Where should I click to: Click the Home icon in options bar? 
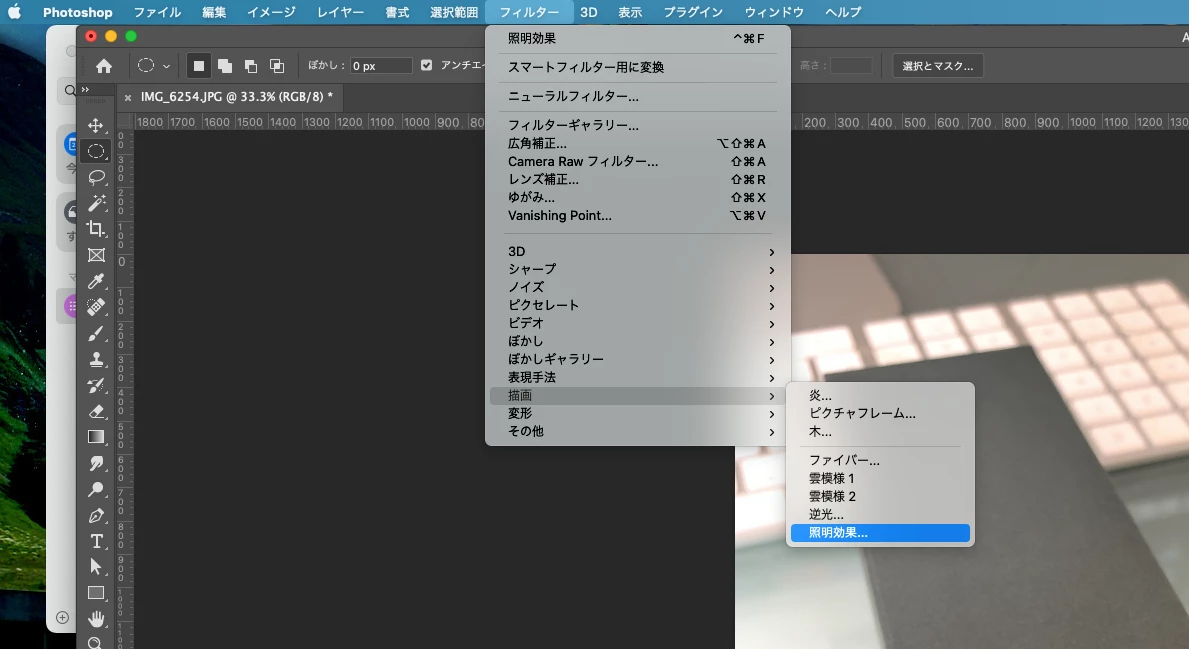[104, 66]
